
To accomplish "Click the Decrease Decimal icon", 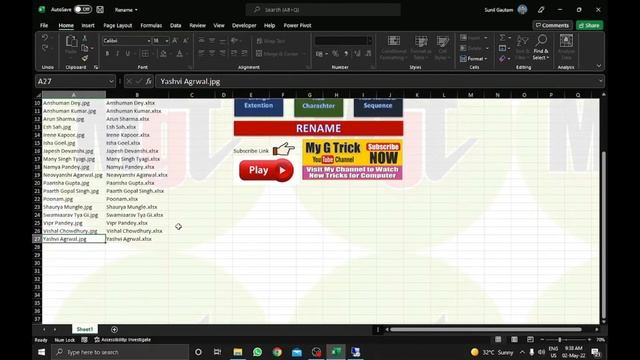I will [x=368, y=53].
